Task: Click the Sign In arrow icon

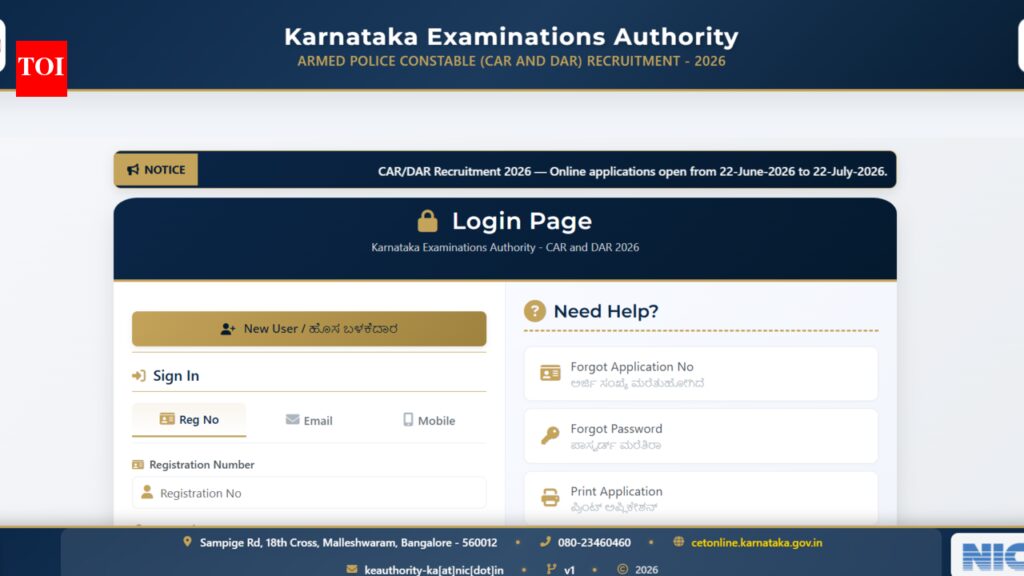Action: [138, 376]
